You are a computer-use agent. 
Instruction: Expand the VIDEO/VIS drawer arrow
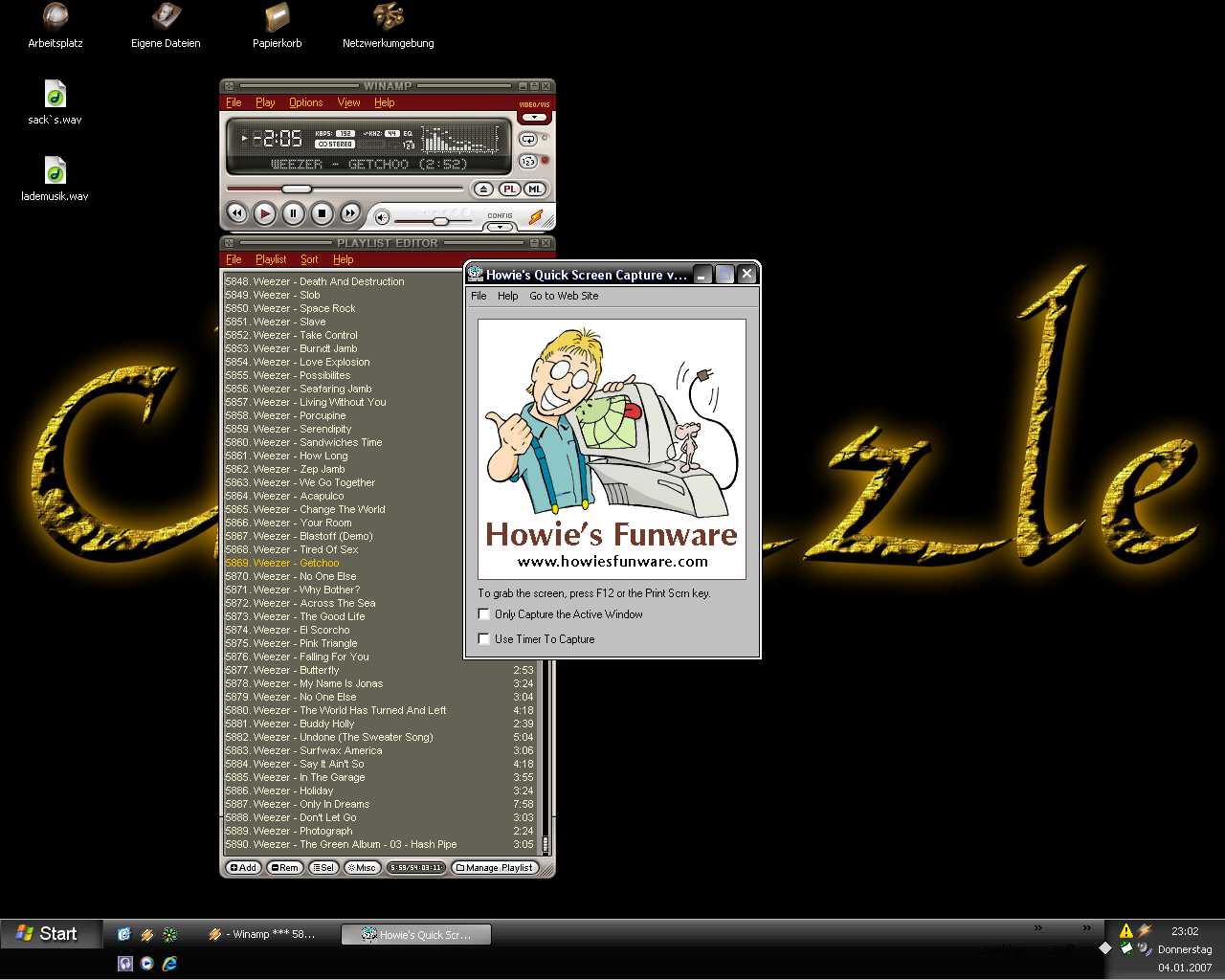pyautogui.click(x=534, y=118)
